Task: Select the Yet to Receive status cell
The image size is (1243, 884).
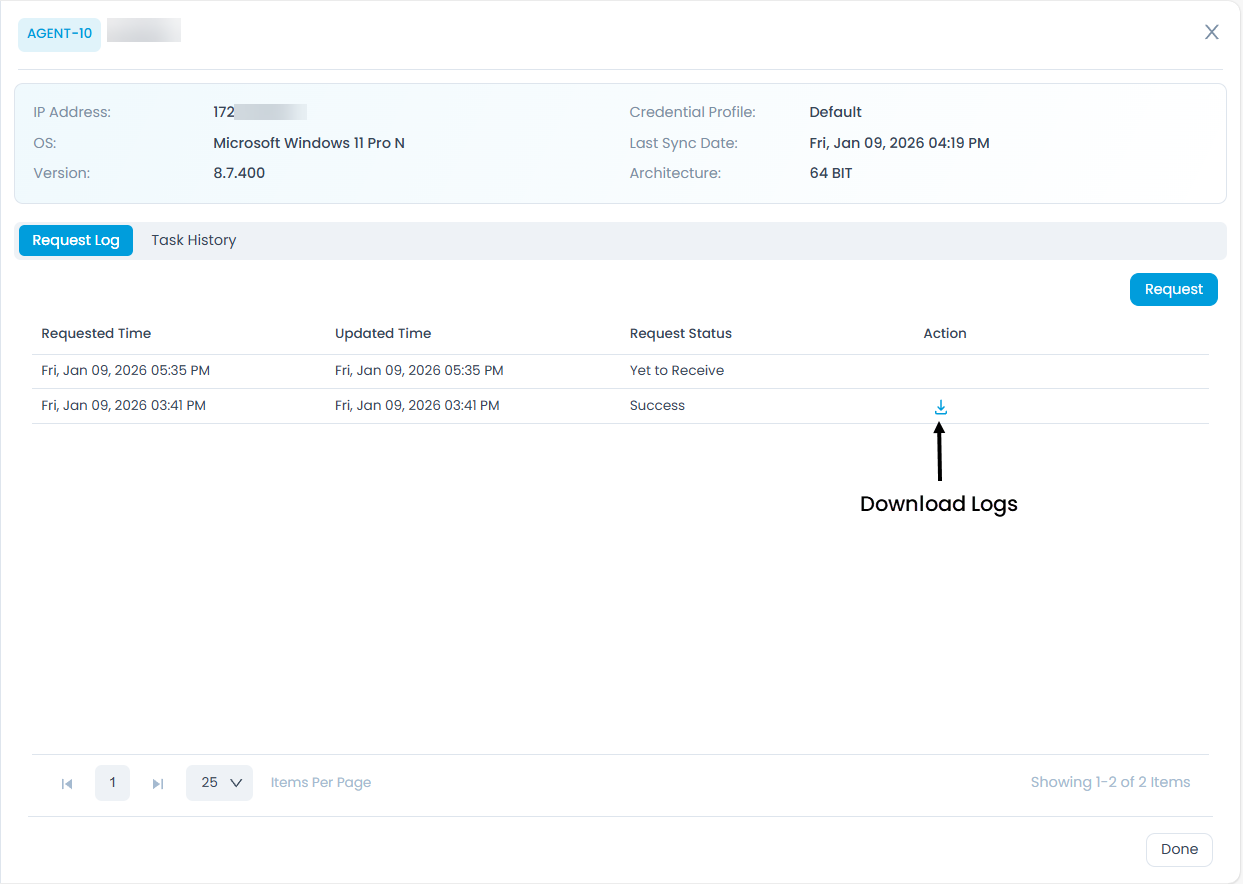Action: 676,370
